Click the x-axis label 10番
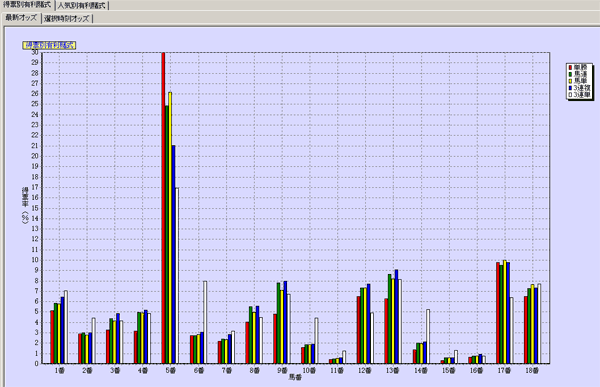 [x=309, y=371]
